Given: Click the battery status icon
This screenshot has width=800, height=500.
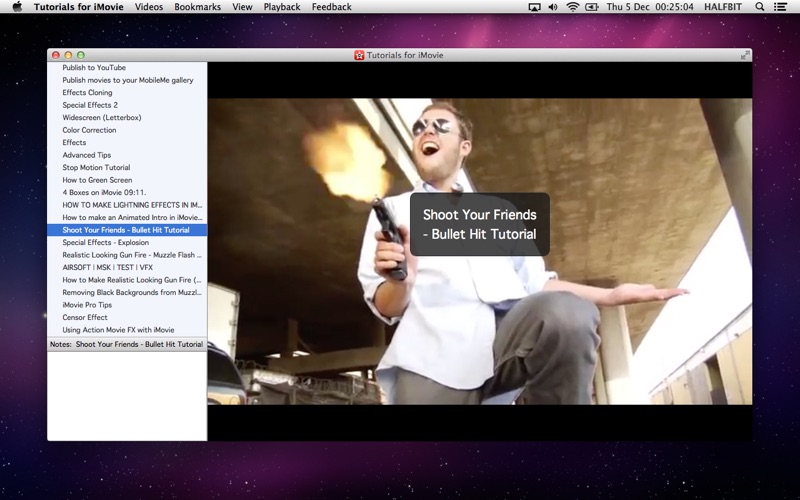Looking at the screenshot, I should (592, 7).
